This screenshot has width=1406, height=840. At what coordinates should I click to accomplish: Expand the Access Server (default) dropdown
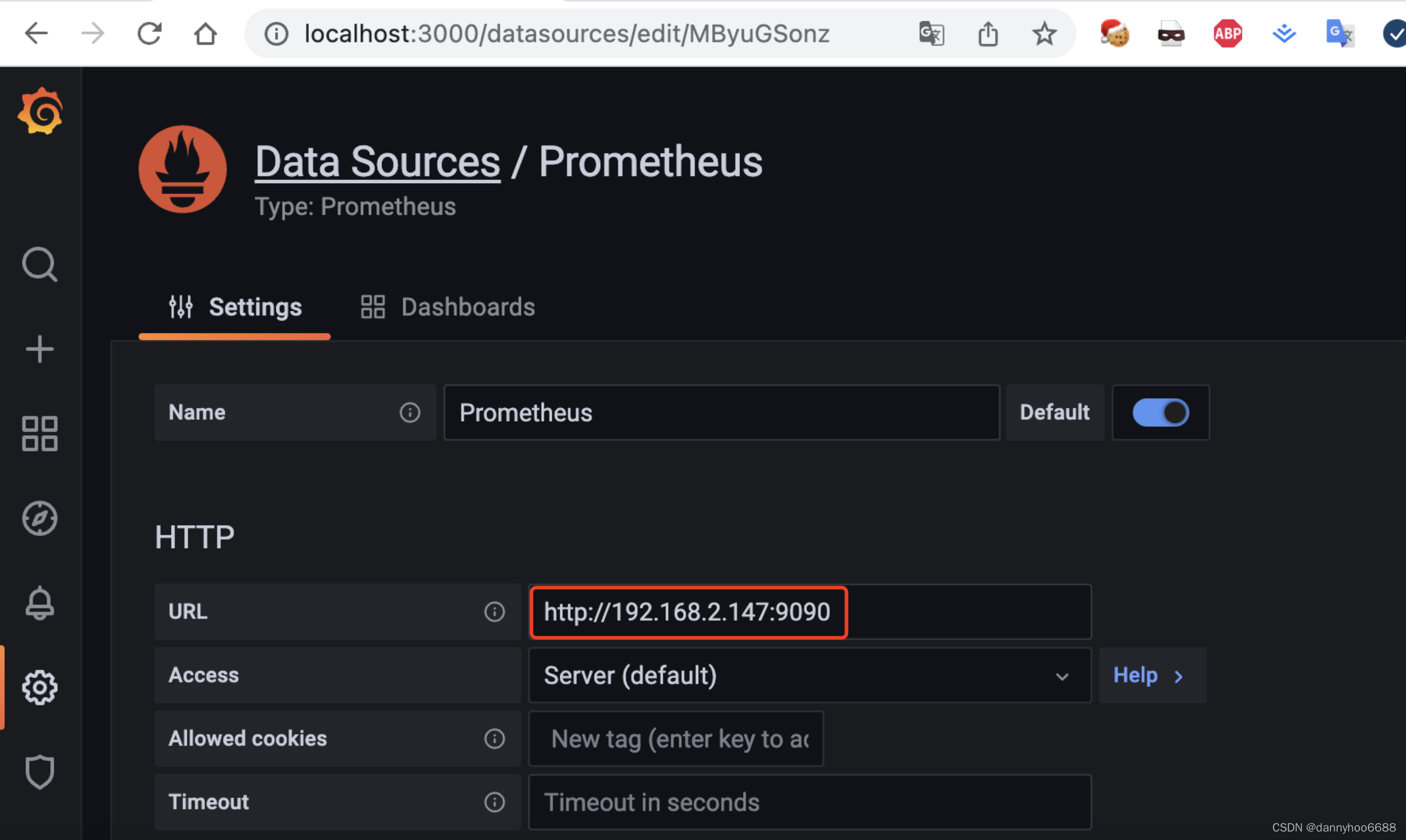(809, 675)
